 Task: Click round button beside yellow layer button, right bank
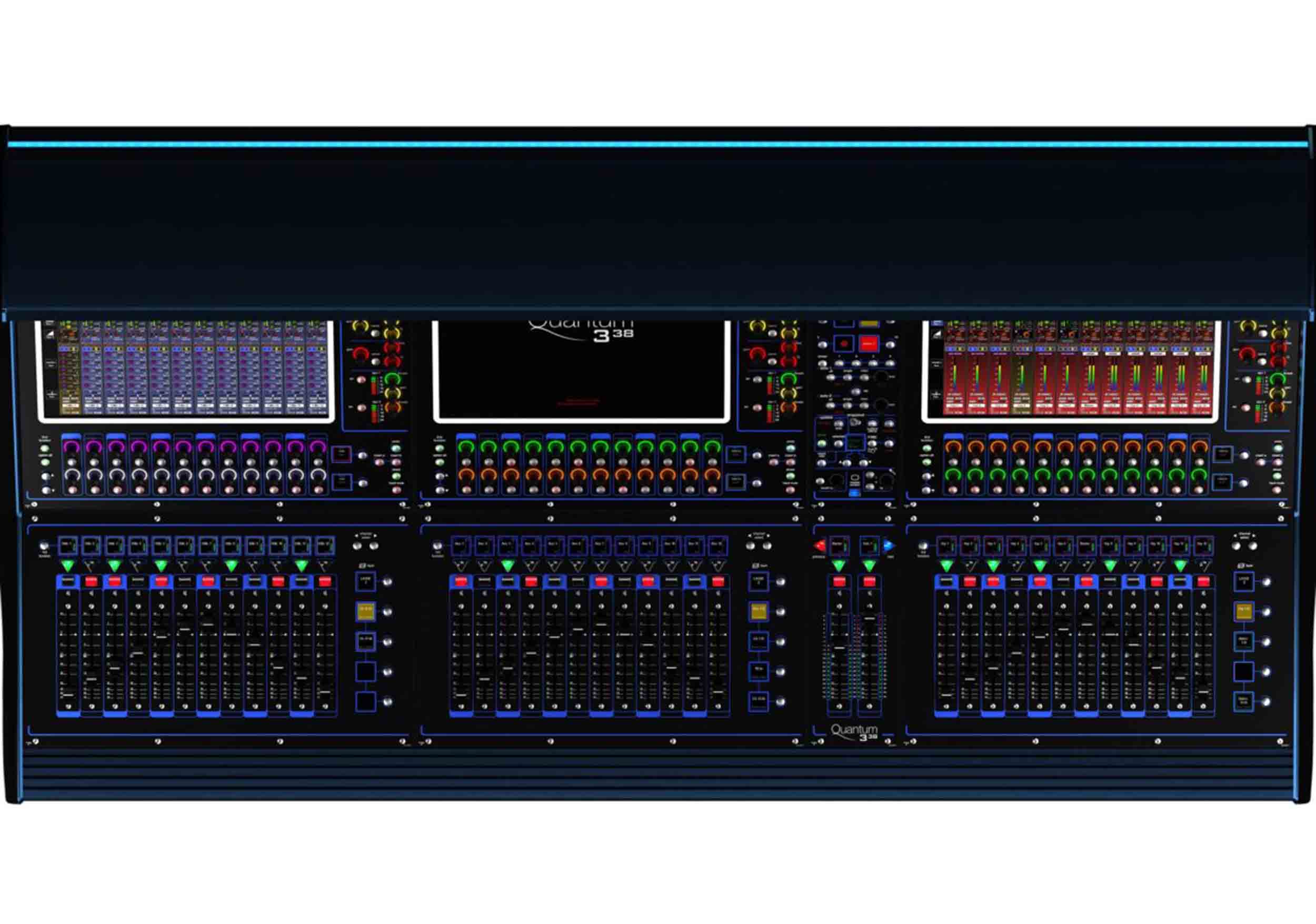coord(1266,612)
